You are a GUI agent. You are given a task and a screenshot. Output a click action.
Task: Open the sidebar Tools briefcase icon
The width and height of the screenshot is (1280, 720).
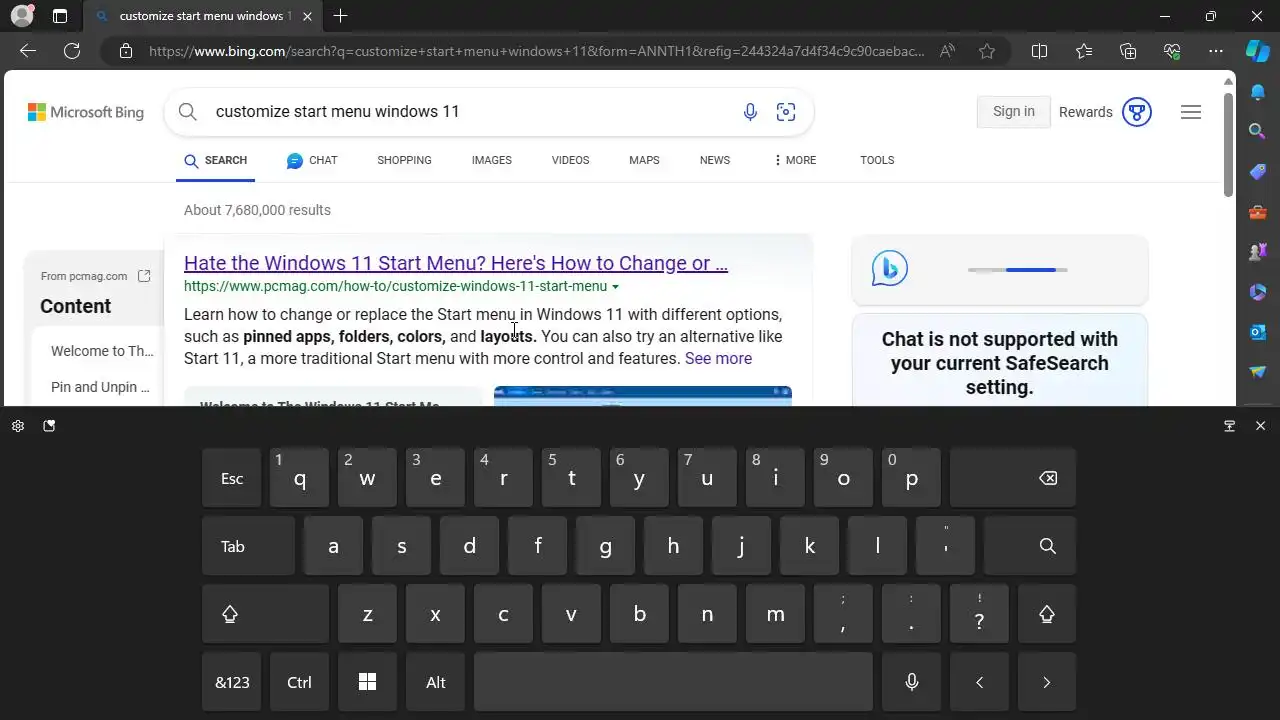[x=1258, y=212]
